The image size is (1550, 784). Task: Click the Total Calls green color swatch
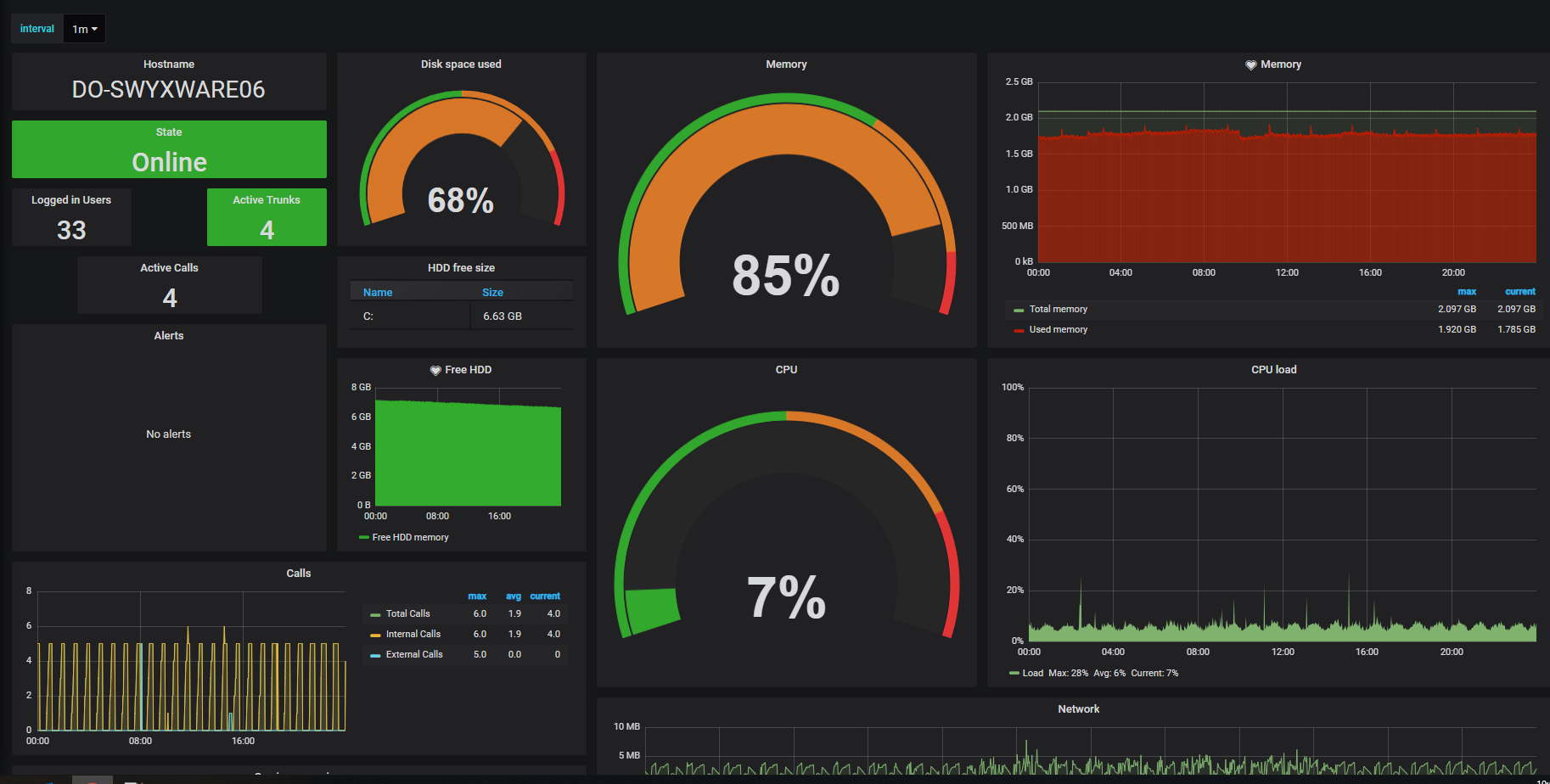(x=375, y=614)
